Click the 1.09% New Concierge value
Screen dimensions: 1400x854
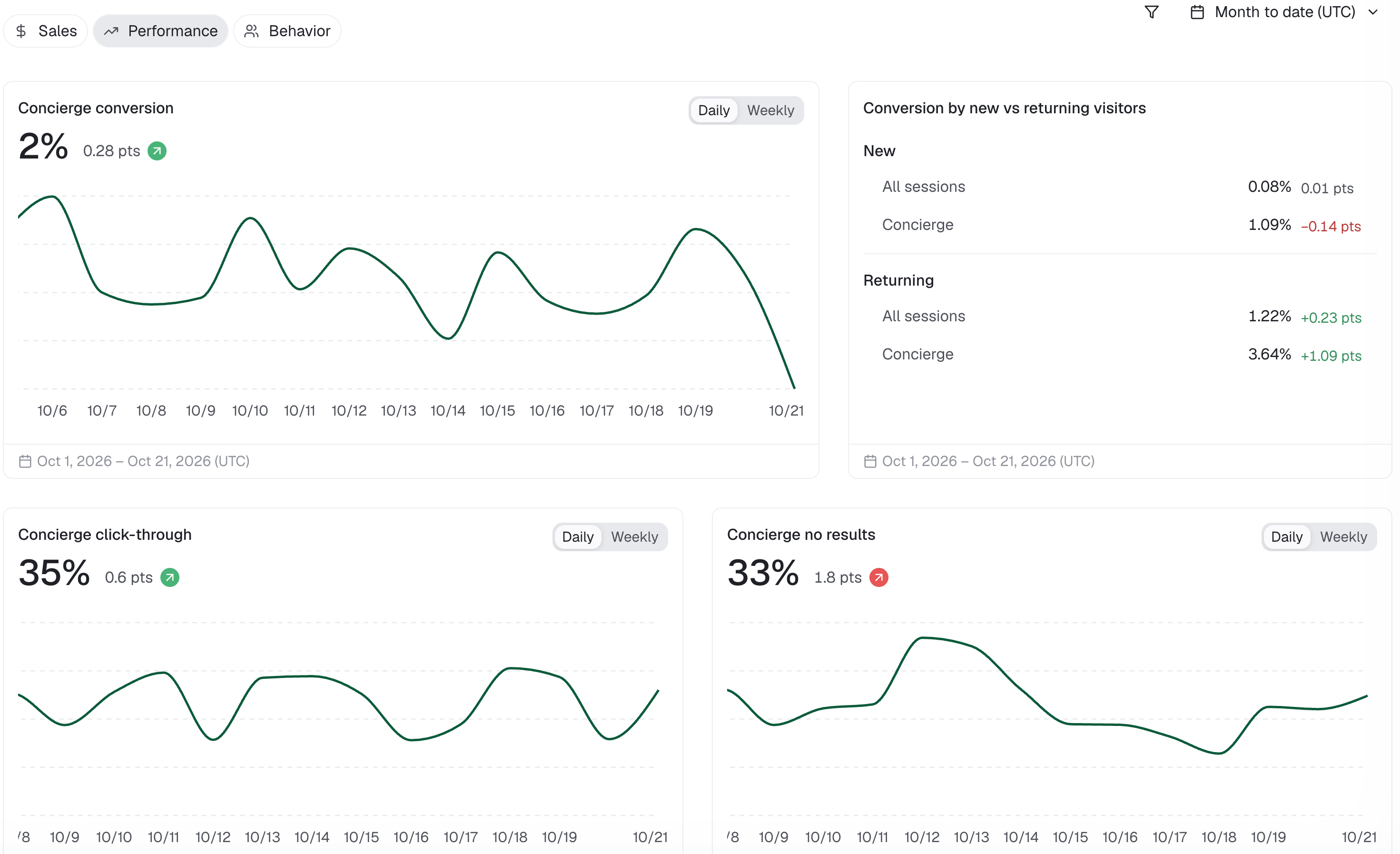coord(1269,225)
